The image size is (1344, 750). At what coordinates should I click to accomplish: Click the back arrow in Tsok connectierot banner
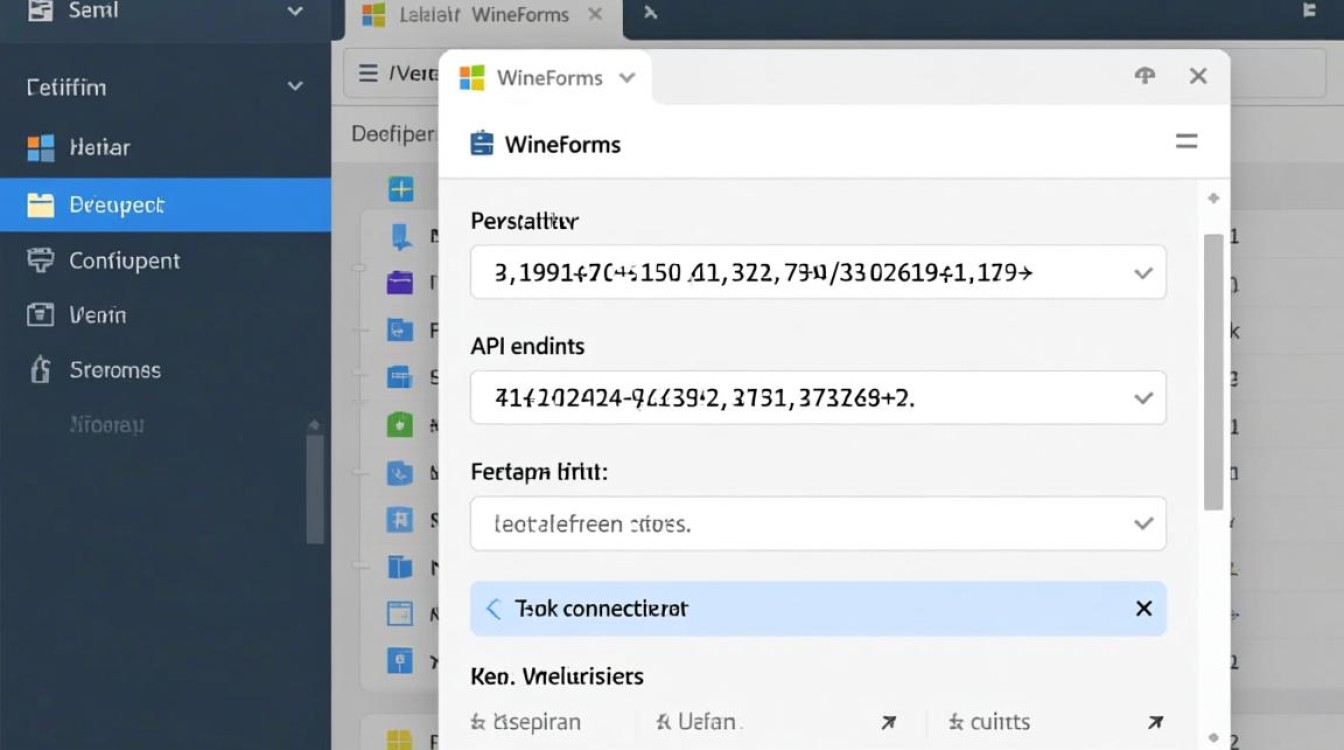coord(493,609)
